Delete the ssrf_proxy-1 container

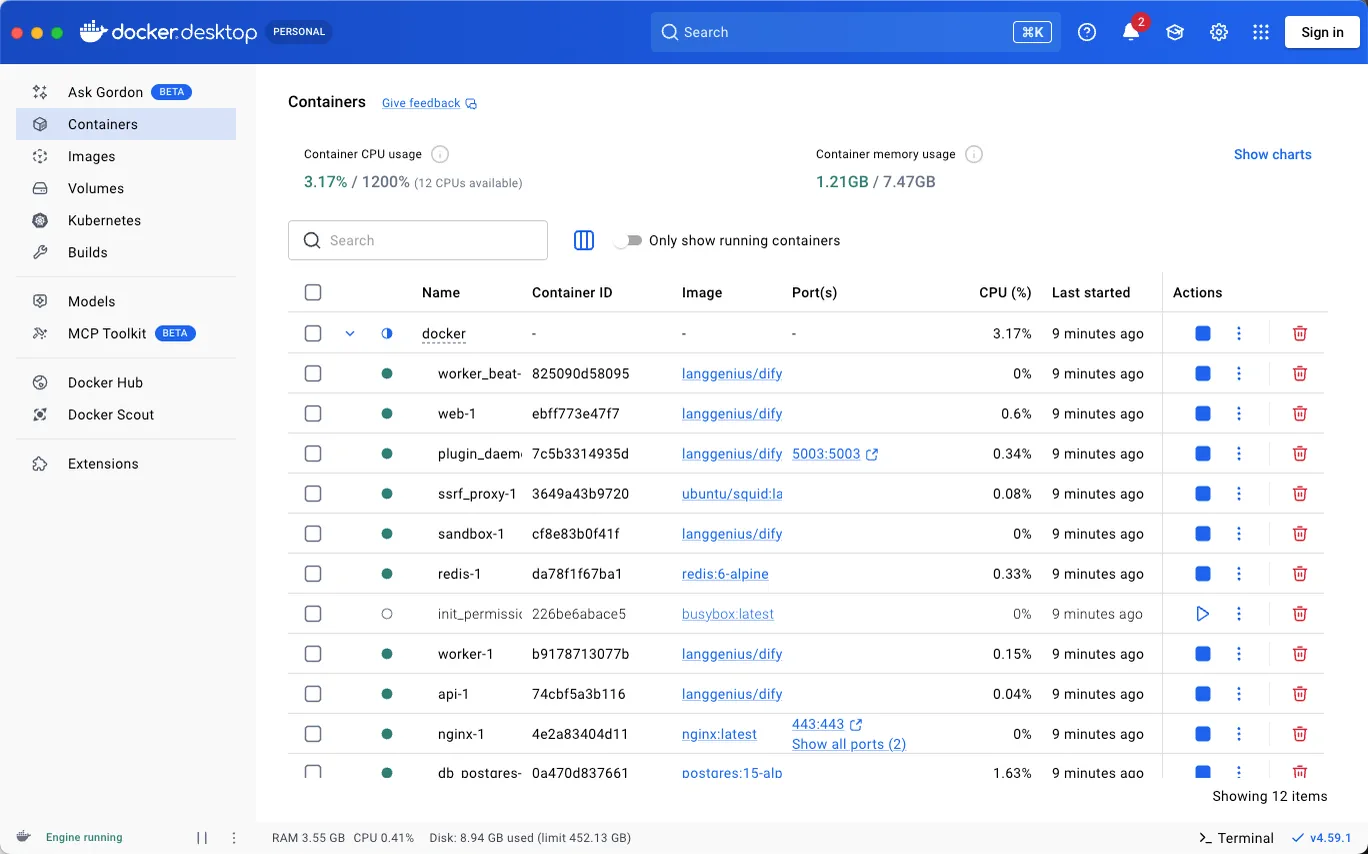(1300, 493)
